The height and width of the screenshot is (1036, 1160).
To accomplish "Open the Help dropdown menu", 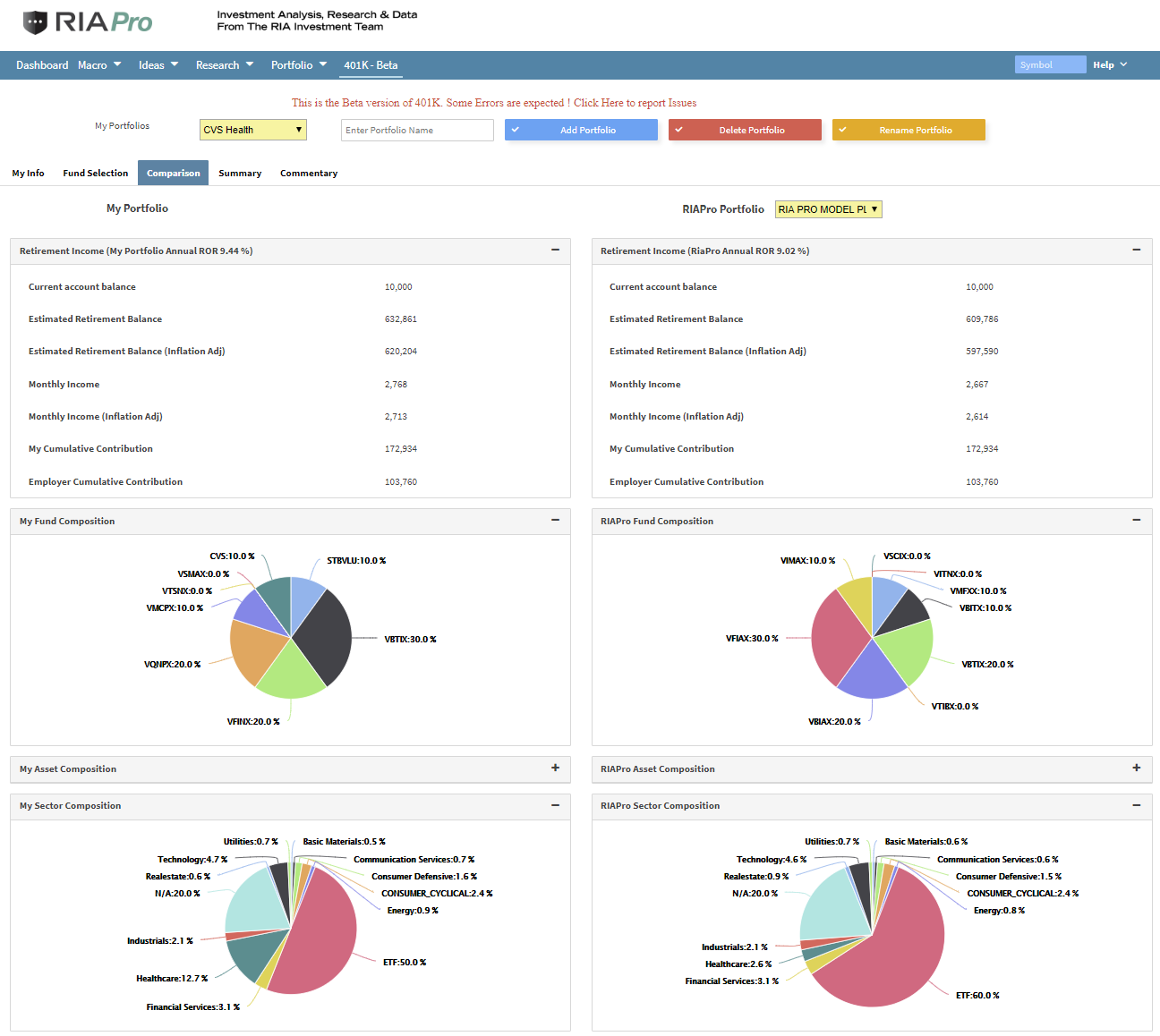I will (1110, 64).
